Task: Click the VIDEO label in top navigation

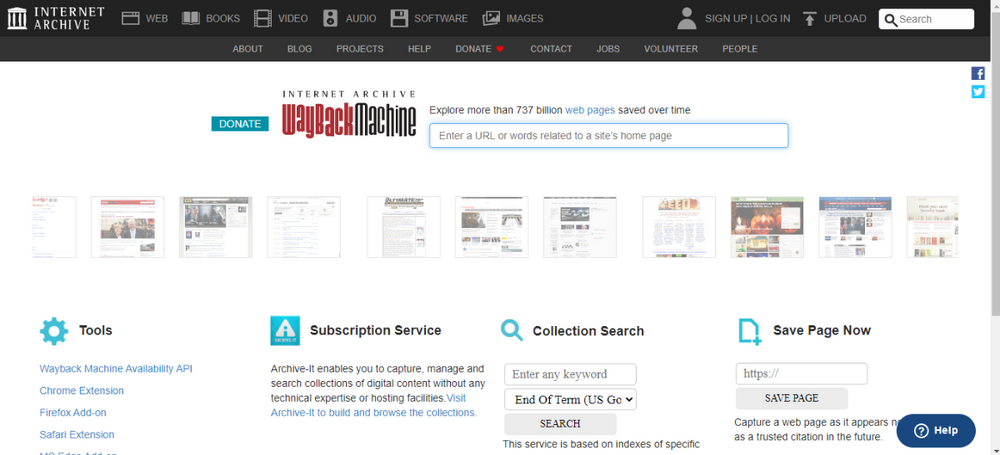Action: [x=293, y=19]
